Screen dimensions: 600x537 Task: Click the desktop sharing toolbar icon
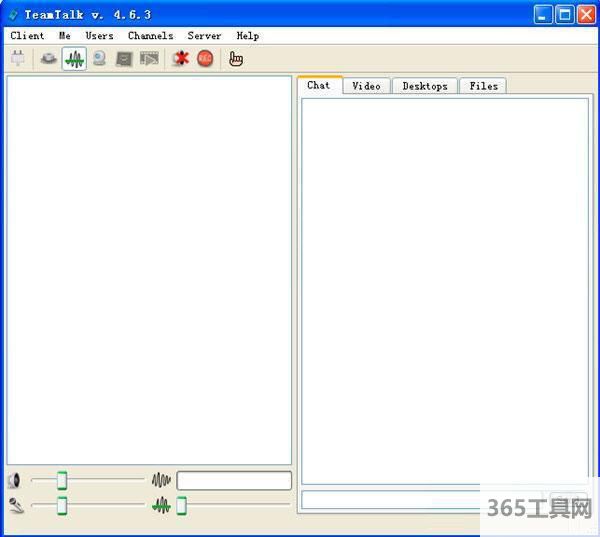[124, 59]
